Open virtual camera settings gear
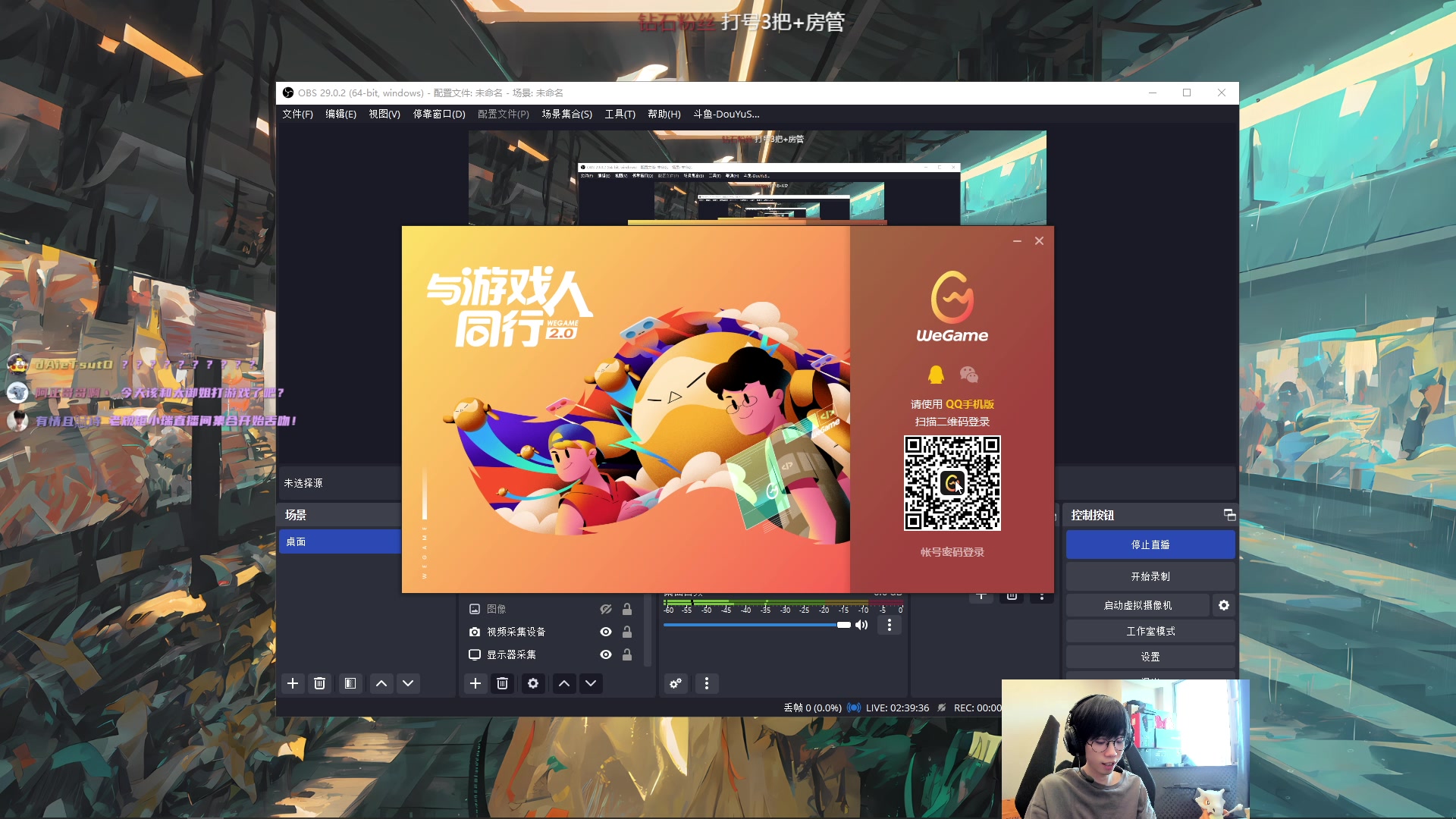The width and height of the screenshot is (1456, 819). [x=1224, y=605]
